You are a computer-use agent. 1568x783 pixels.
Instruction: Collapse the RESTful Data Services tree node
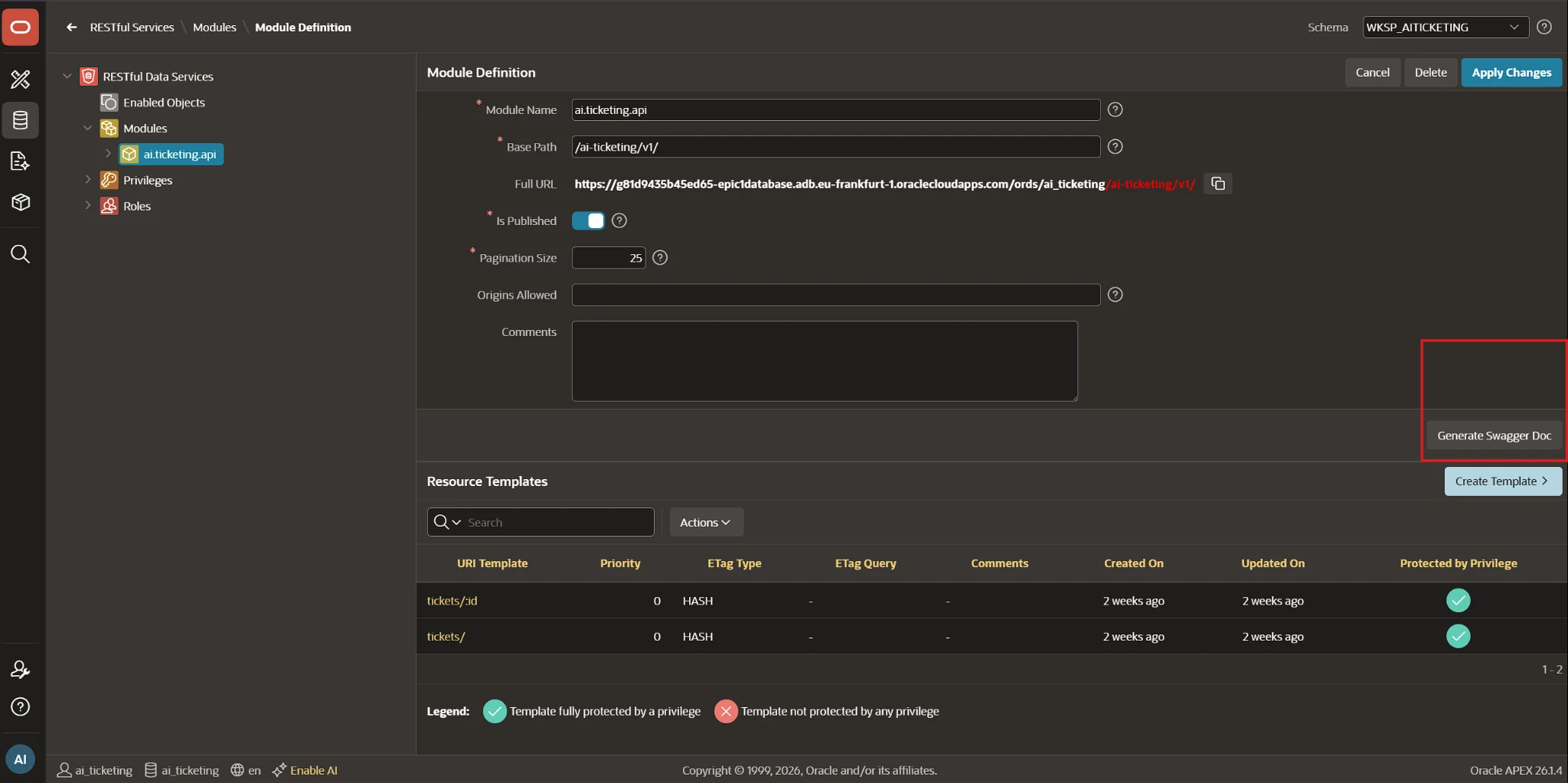(67, 77)
